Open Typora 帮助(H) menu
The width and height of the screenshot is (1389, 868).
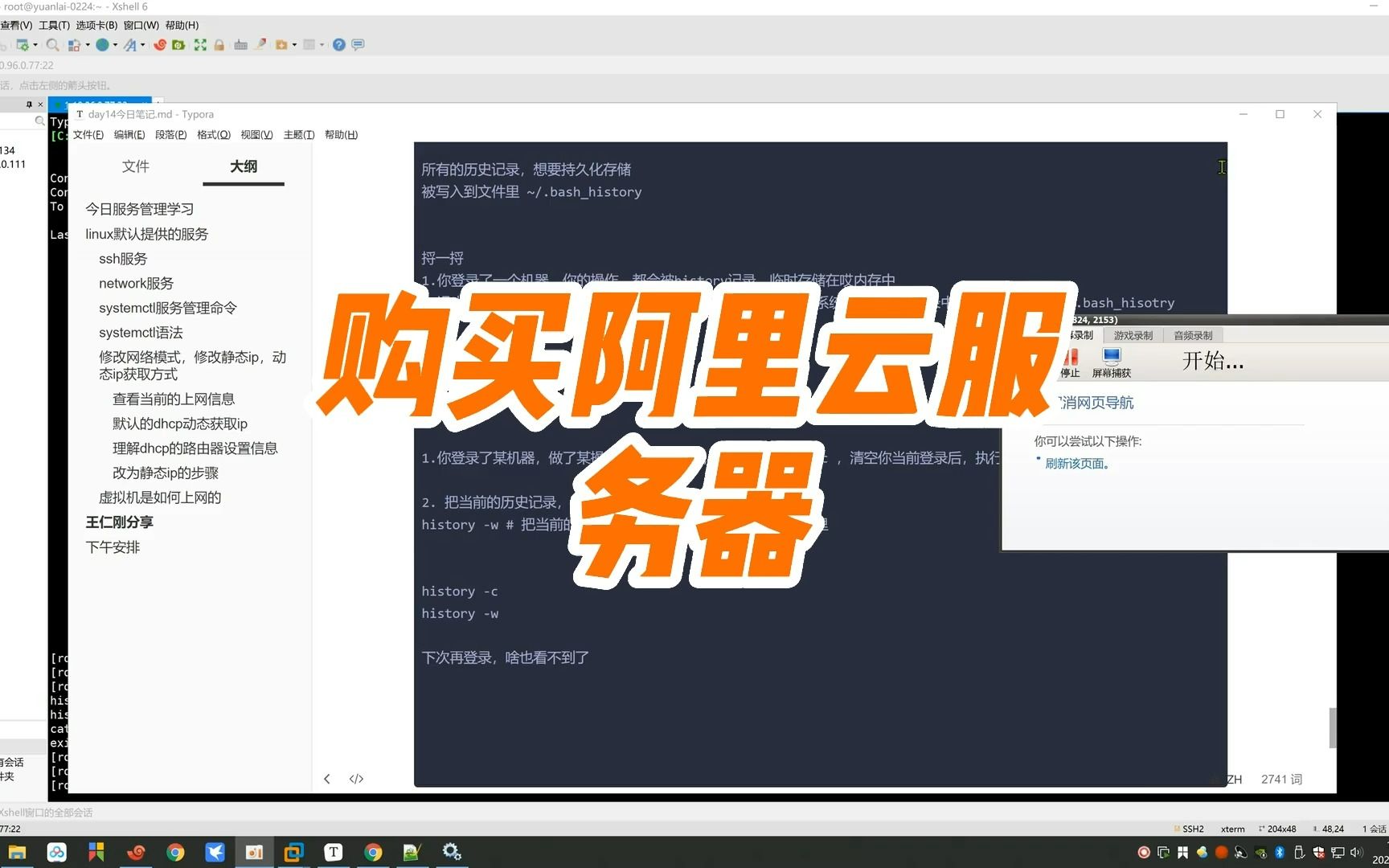click(341, 135)
